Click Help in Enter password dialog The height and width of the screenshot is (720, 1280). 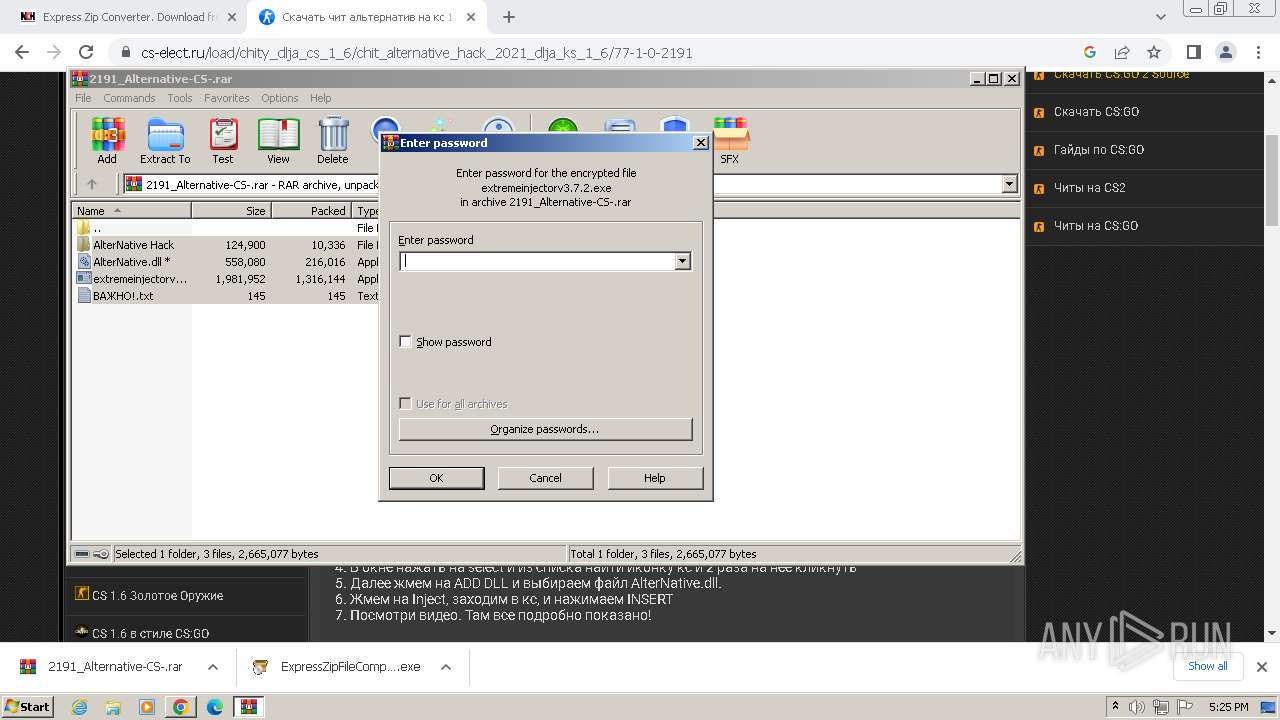[654, 478]
